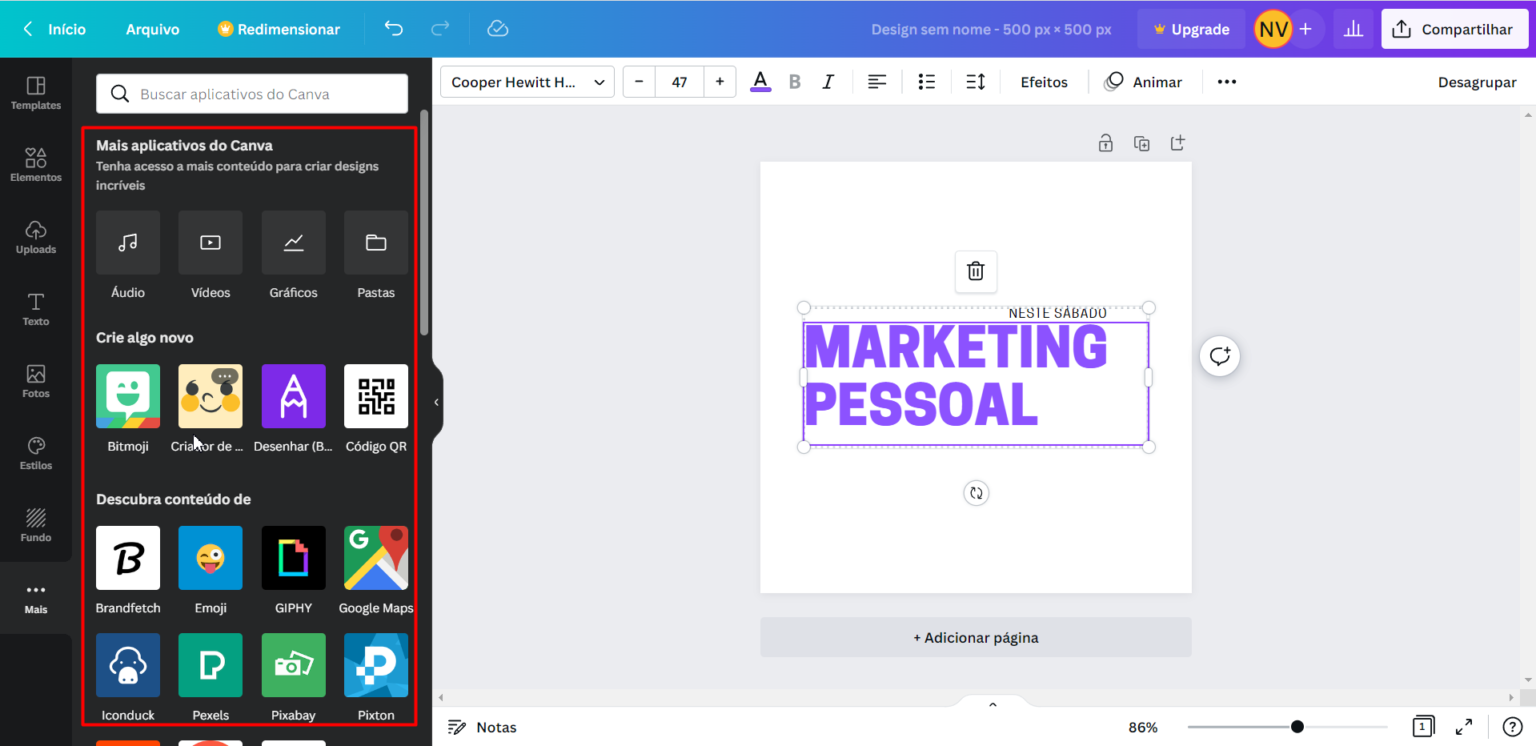Viewport: 1536px width, 746px height.
Task: Click the zoom slider handle
Action: pos(1297,727)
